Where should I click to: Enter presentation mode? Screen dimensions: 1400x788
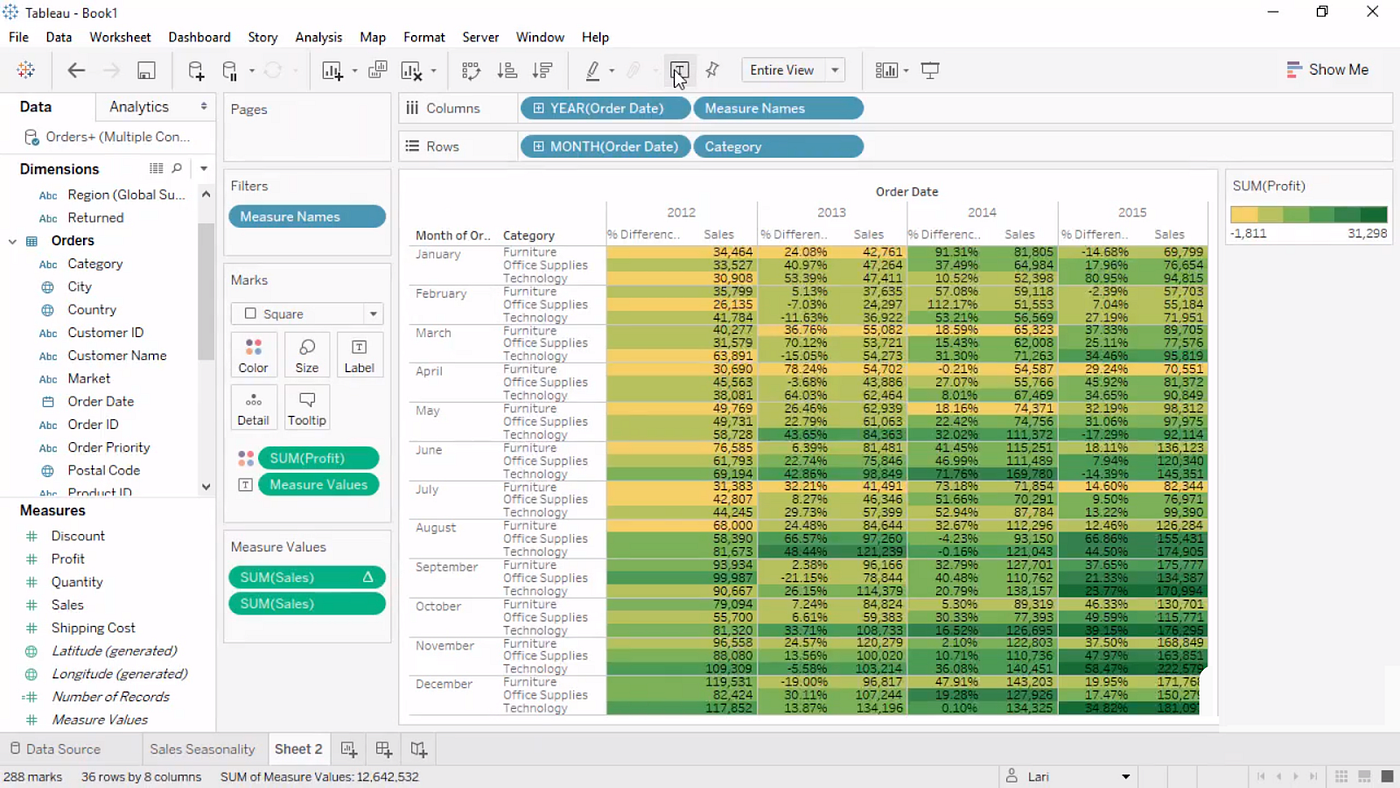pyautogui.click(x=930, y=70)
